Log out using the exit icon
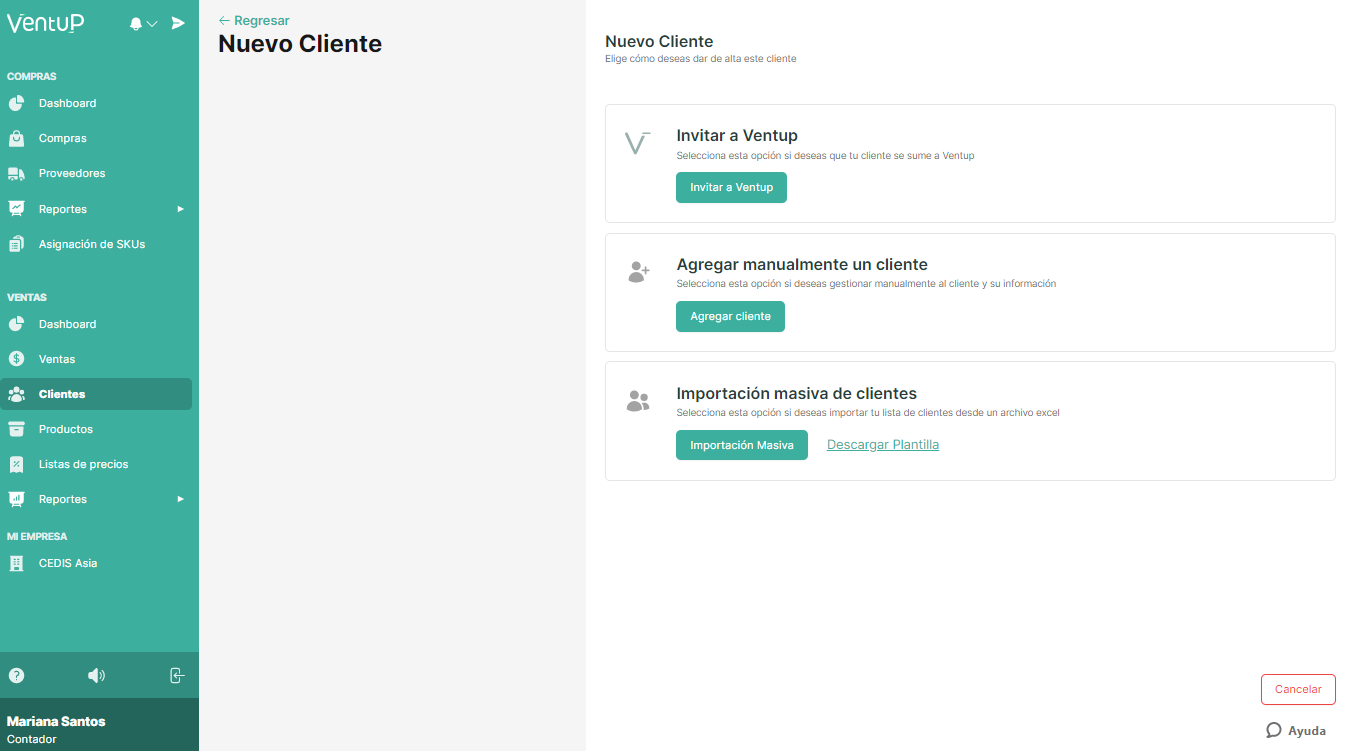This screenshot has height=751, width=1351. click(177, 675)
